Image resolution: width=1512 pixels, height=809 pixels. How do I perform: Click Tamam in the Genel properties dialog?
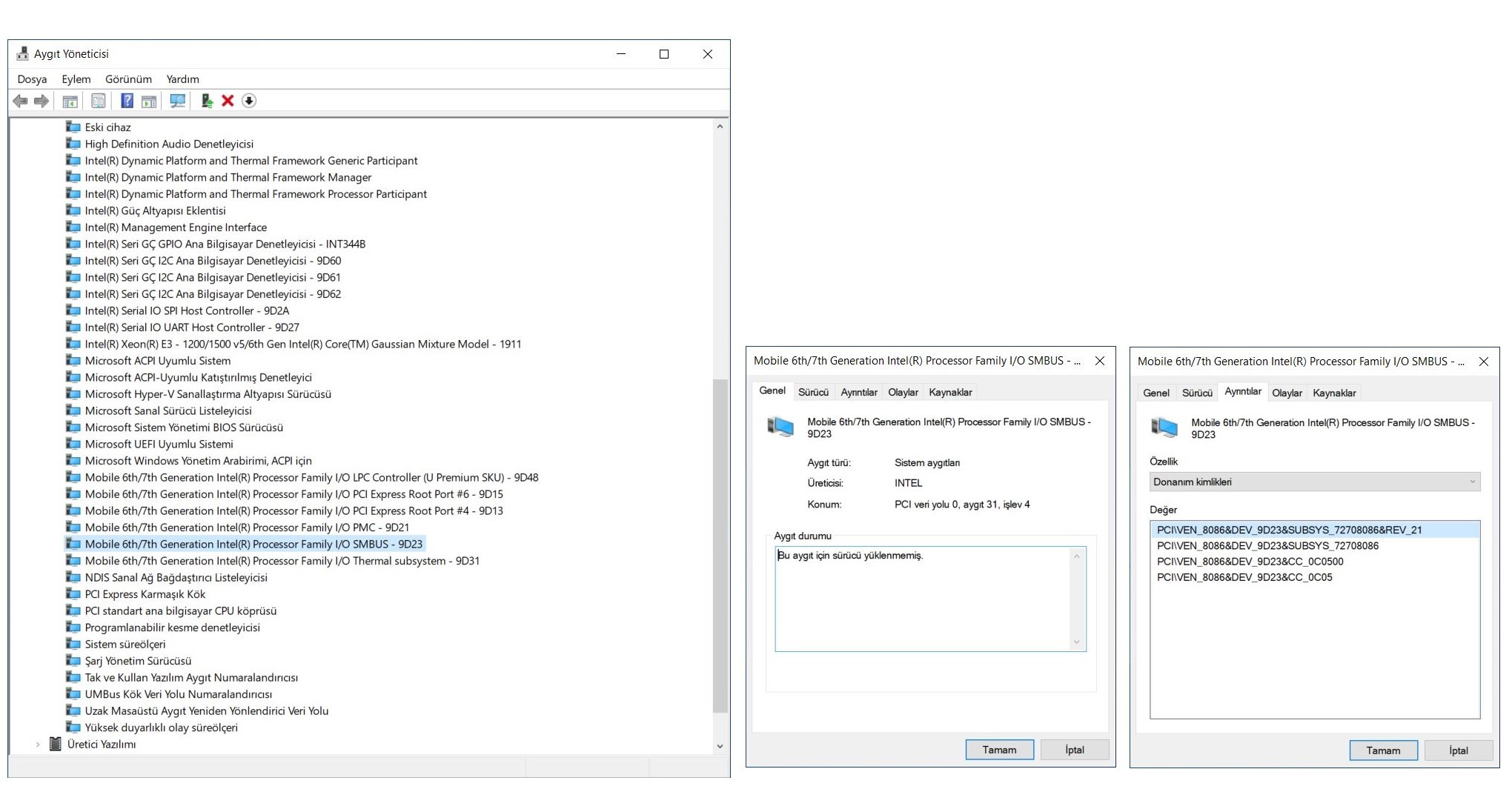coord(999,750)
